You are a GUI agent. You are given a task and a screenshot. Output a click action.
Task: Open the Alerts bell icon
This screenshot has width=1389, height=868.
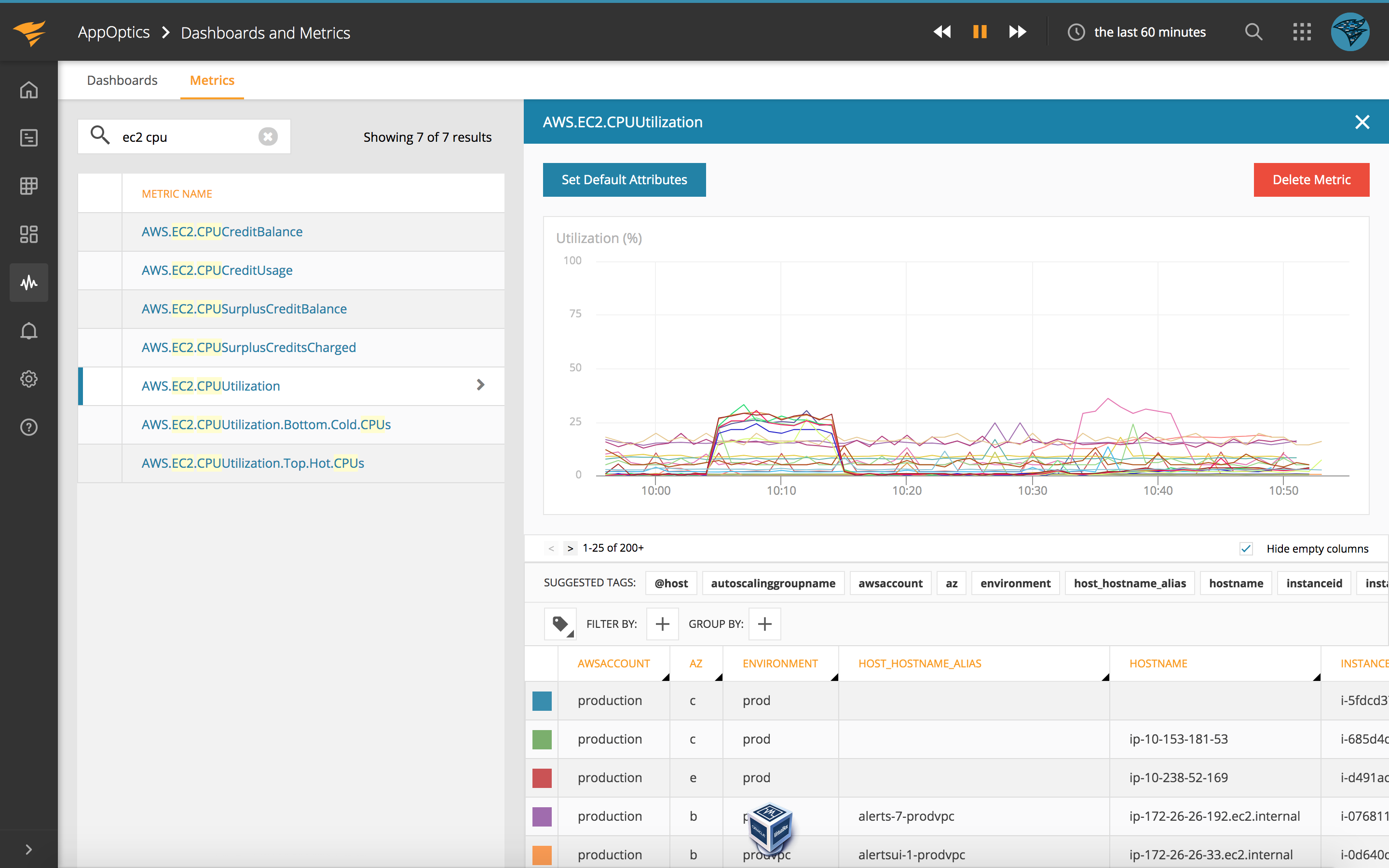(x=29, y=331)
